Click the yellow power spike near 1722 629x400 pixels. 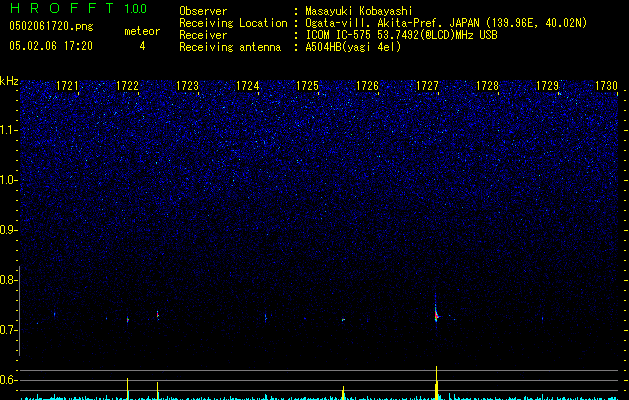point(128,389)
